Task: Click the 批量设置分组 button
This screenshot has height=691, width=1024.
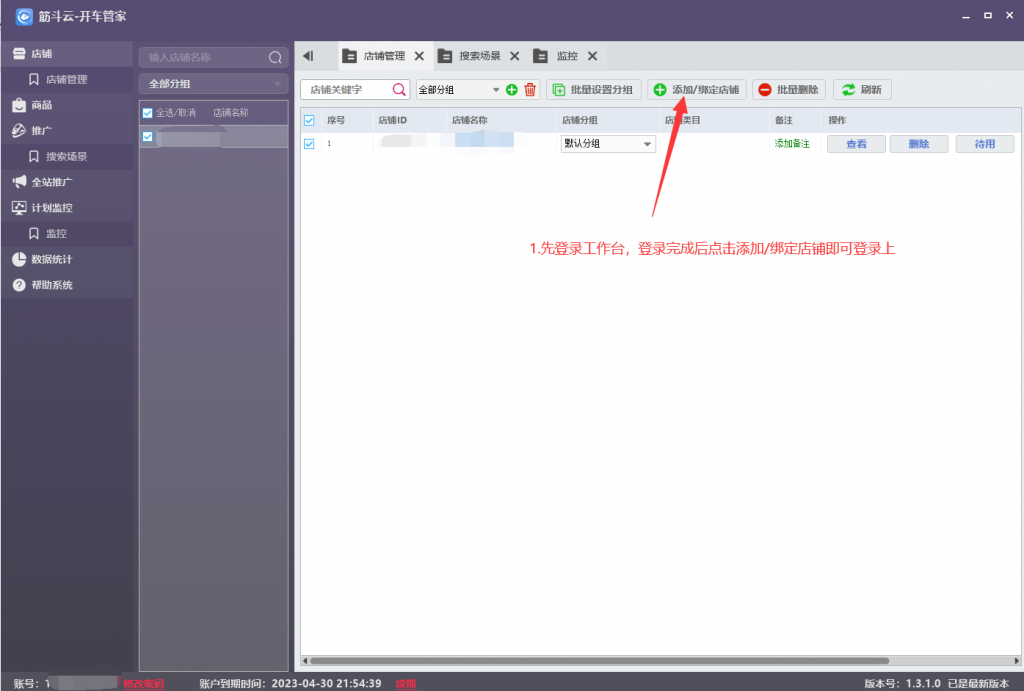Action: [x=594, y=89]
